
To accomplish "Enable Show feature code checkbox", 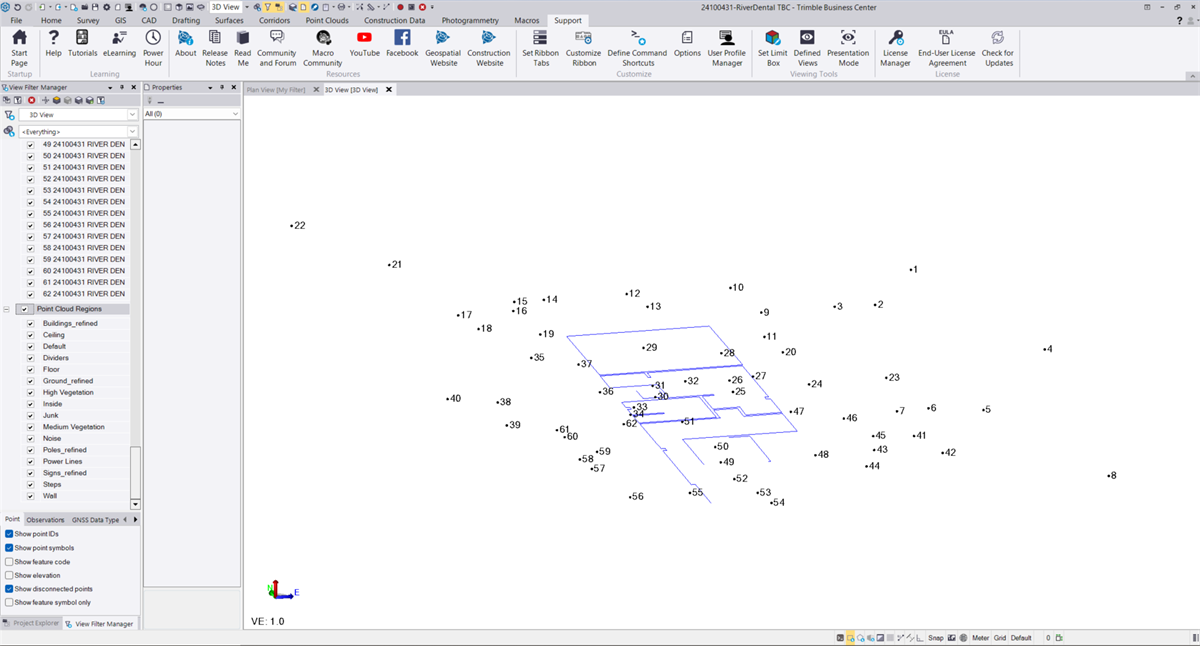I will click(x=9, y=562).
